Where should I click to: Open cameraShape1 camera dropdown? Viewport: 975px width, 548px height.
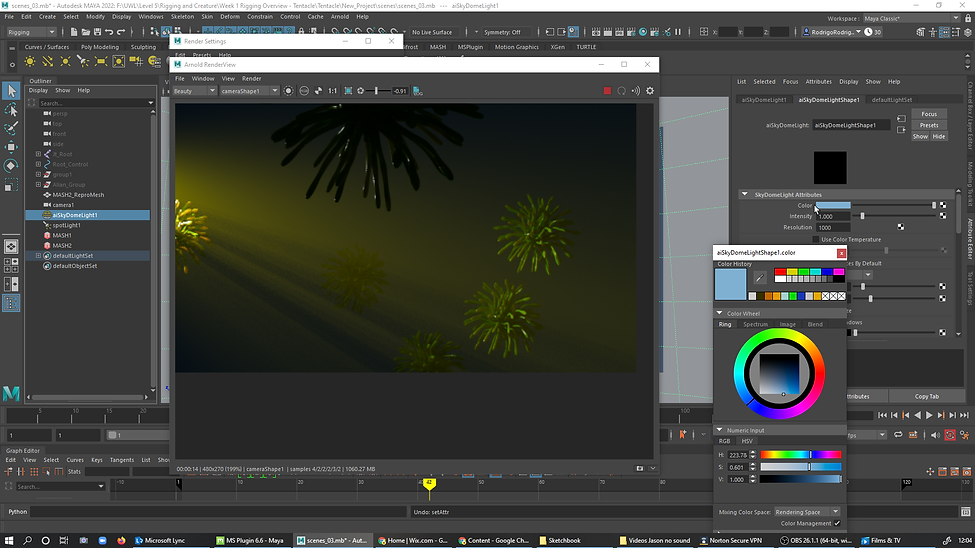pos(249,91)
